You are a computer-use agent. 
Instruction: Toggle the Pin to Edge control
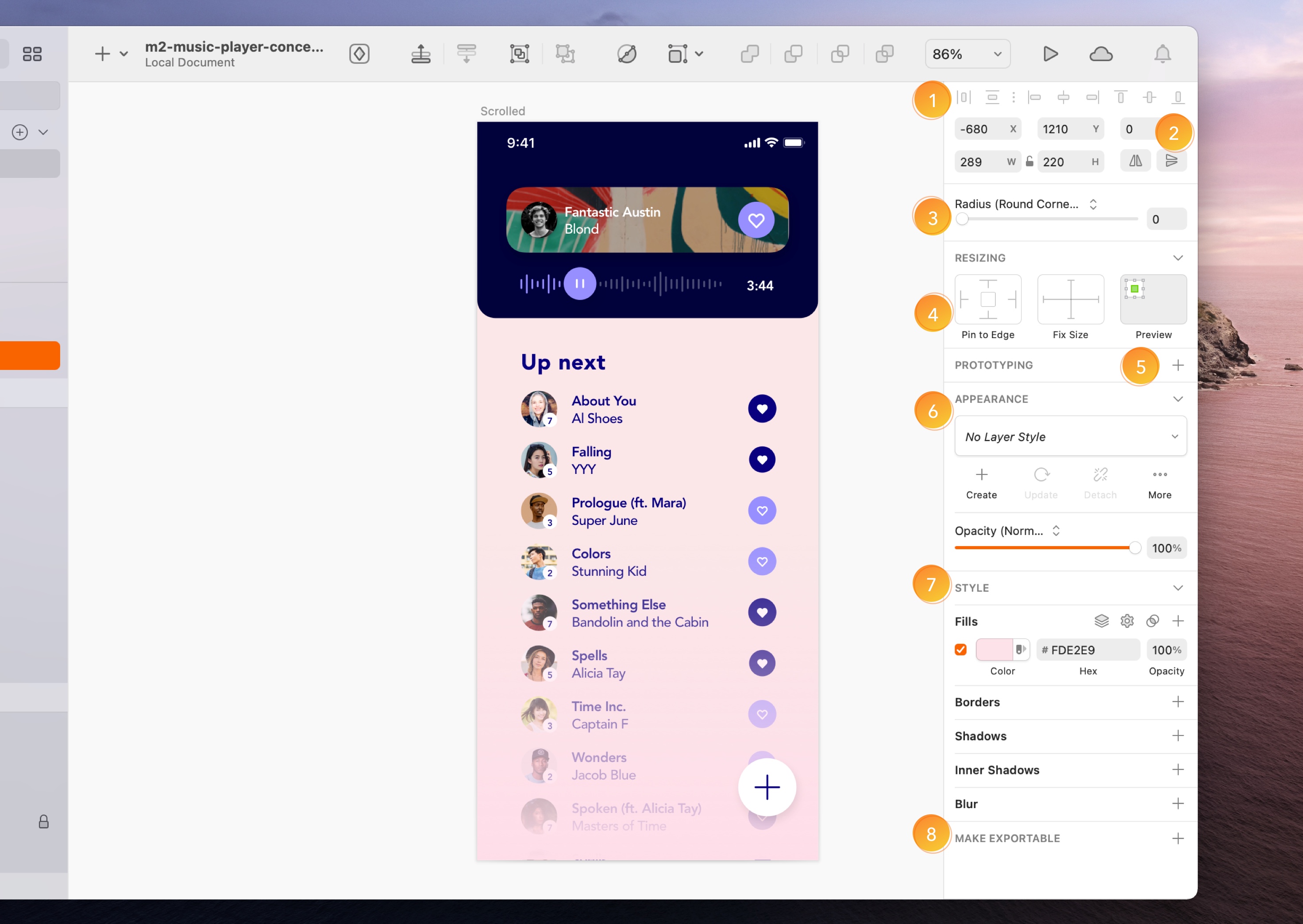[988, 299]
